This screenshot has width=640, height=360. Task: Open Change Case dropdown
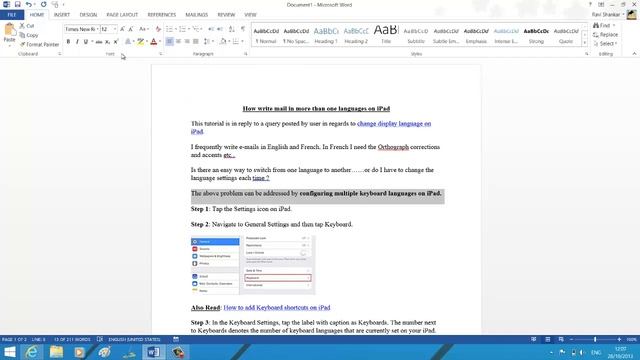[143, 29]
